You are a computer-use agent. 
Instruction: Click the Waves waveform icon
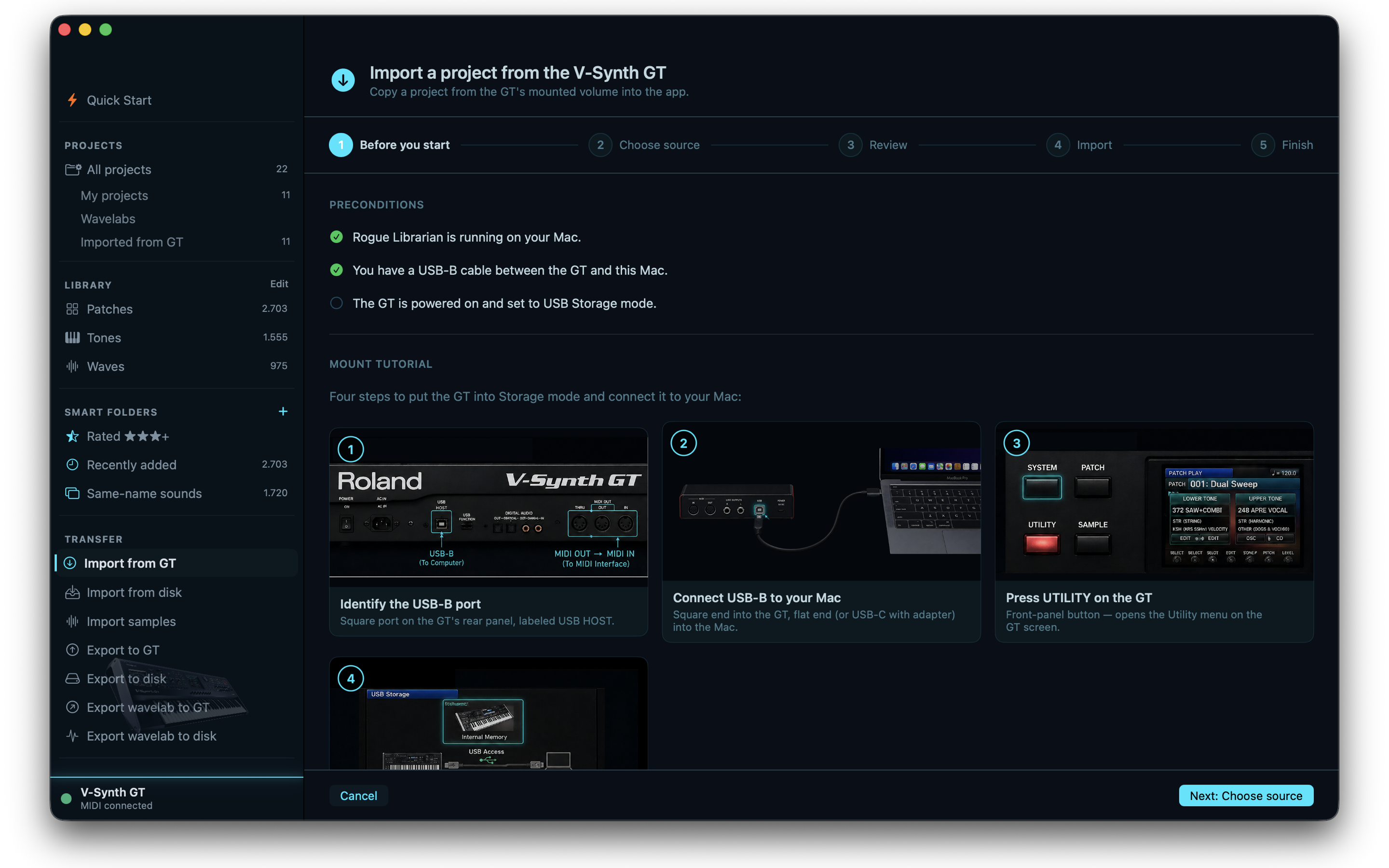pos(72,366)
